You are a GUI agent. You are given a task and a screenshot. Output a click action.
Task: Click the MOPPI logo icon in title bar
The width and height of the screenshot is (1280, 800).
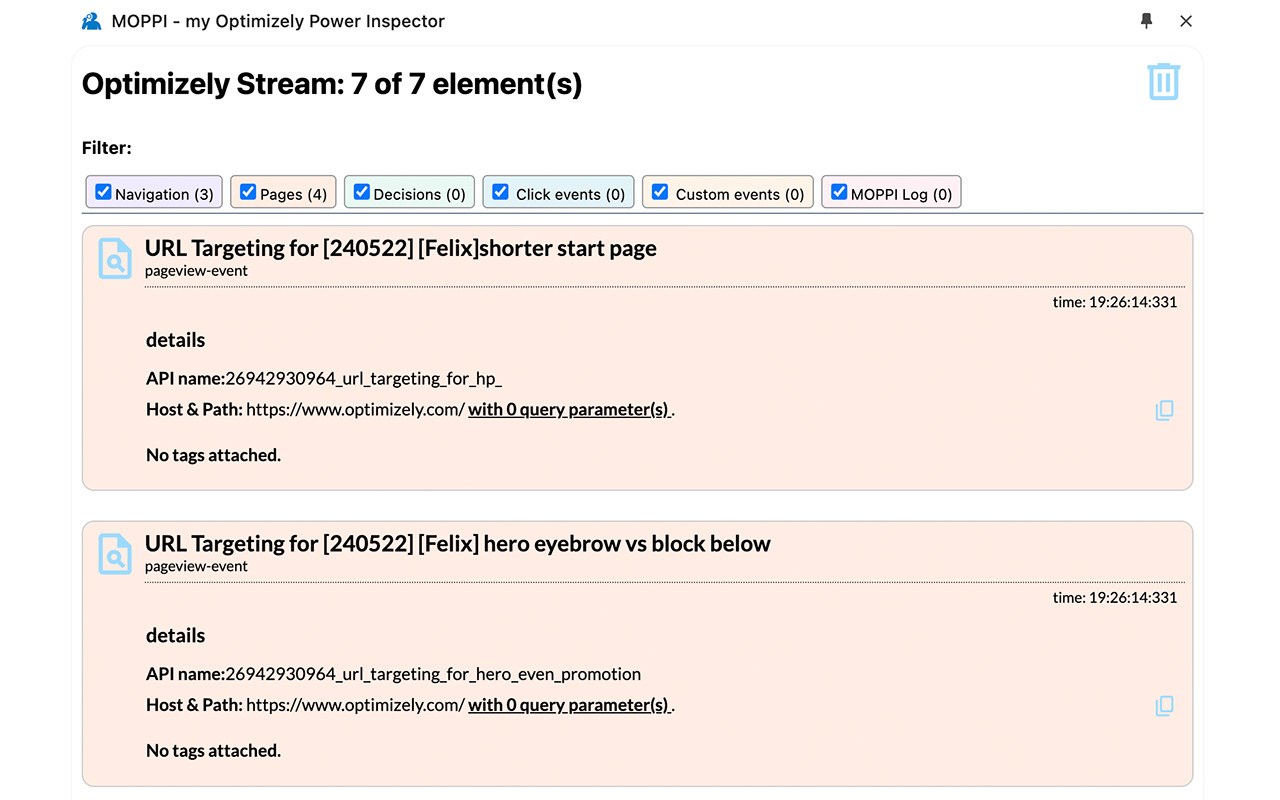(x=92, y=21)
